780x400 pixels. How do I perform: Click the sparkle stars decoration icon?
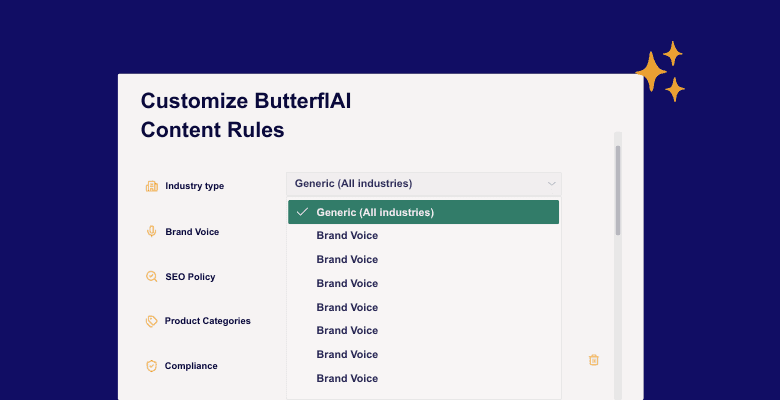click(x=661, y=71)
